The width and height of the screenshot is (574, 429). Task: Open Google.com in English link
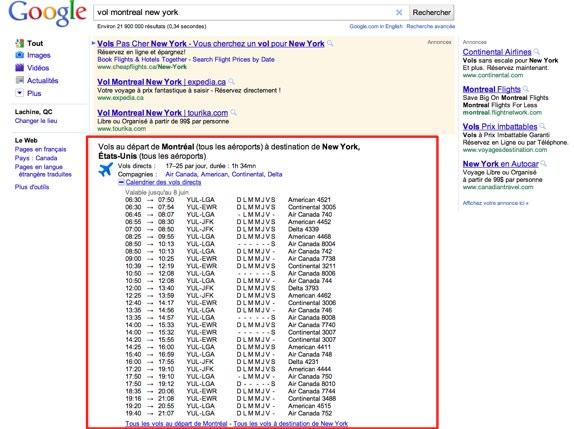coord(376,26)
